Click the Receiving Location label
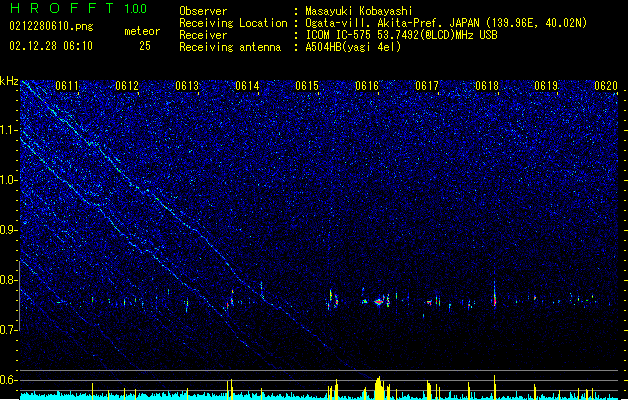 pyautogui.click(x=233, y=23)
